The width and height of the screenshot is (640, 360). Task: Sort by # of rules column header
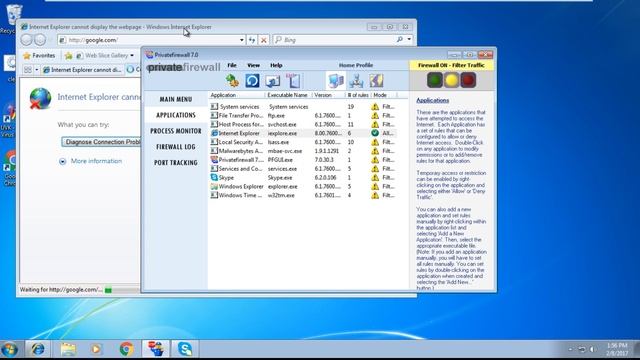[358, 95]
